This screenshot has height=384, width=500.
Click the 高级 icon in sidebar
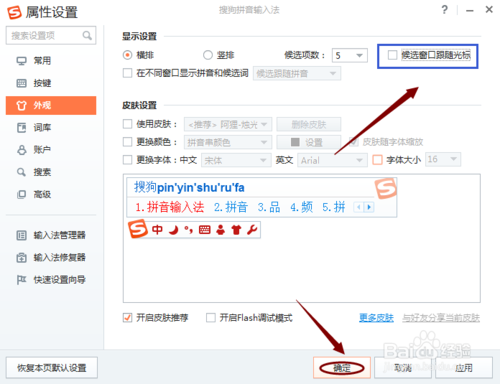(x=21, y=194)
